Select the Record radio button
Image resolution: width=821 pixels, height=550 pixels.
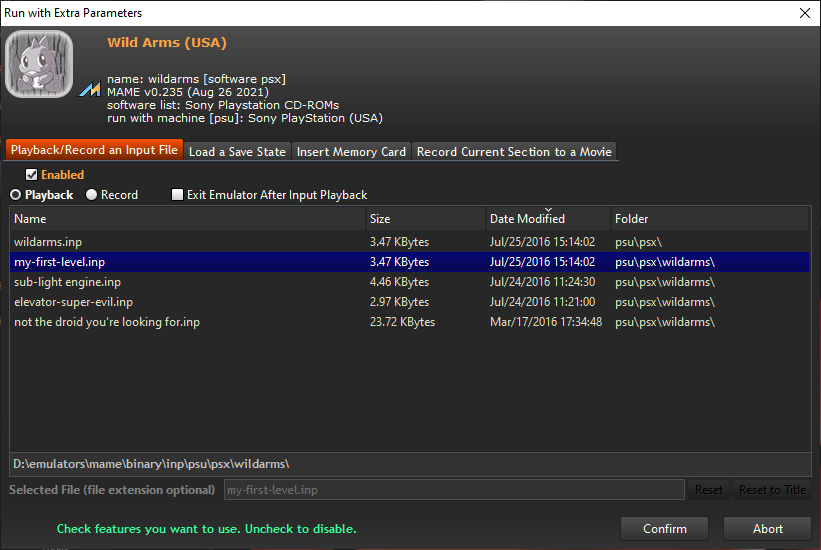click(x=92, y=195)
